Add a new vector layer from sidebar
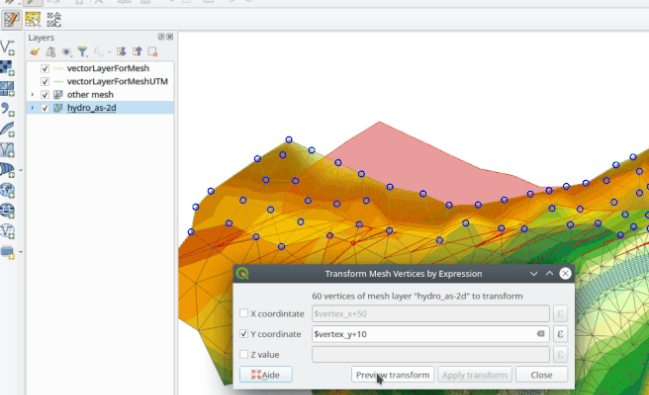The width and height of the screenshot is (649, 395). point(7,48)
